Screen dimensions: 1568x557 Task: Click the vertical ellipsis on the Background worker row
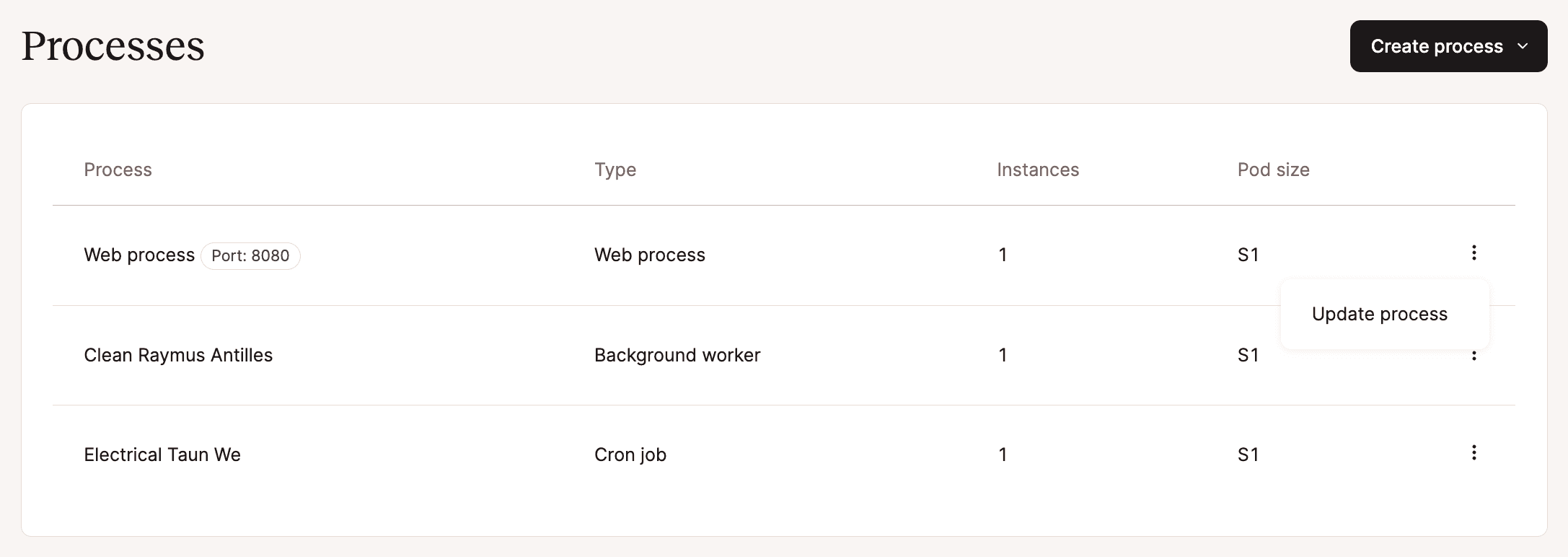coord(1474,354)
